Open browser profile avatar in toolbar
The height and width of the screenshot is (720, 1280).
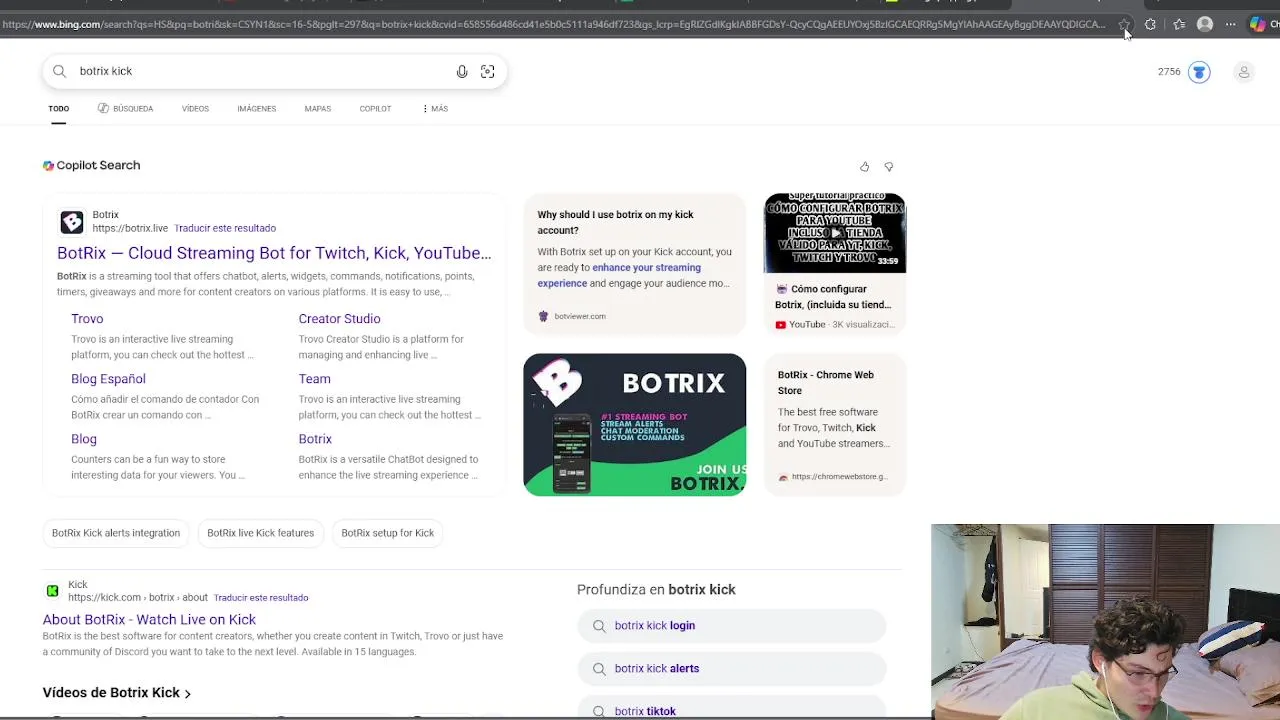pyautogui.click(x=1205, y=24)
